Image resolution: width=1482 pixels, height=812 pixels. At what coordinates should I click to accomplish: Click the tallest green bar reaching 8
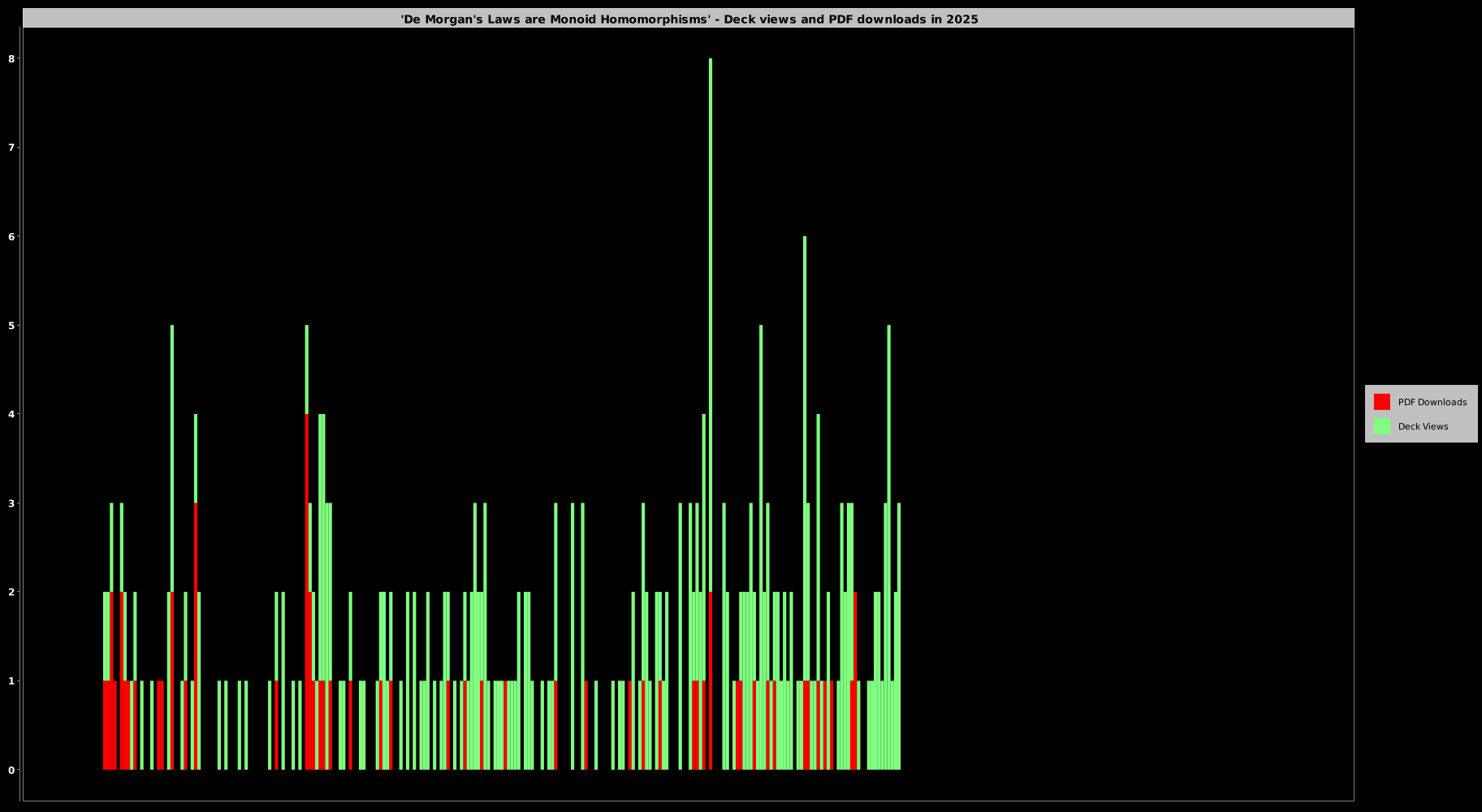(711, 325)
